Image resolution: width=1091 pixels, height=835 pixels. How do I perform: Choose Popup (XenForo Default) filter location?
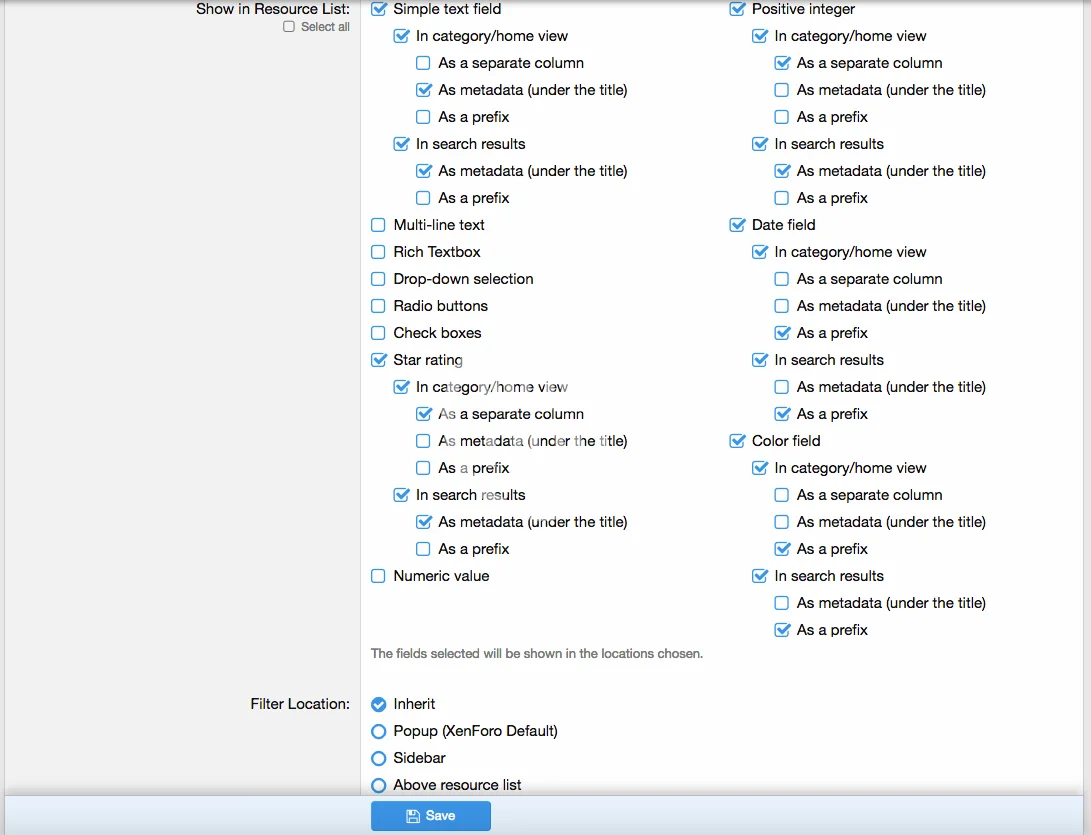tap(378, 731)
